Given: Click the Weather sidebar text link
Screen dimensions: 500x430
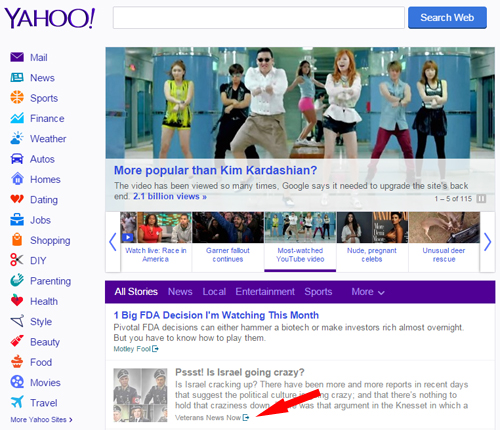Looking at the screenshot, I should click(48, 139).
